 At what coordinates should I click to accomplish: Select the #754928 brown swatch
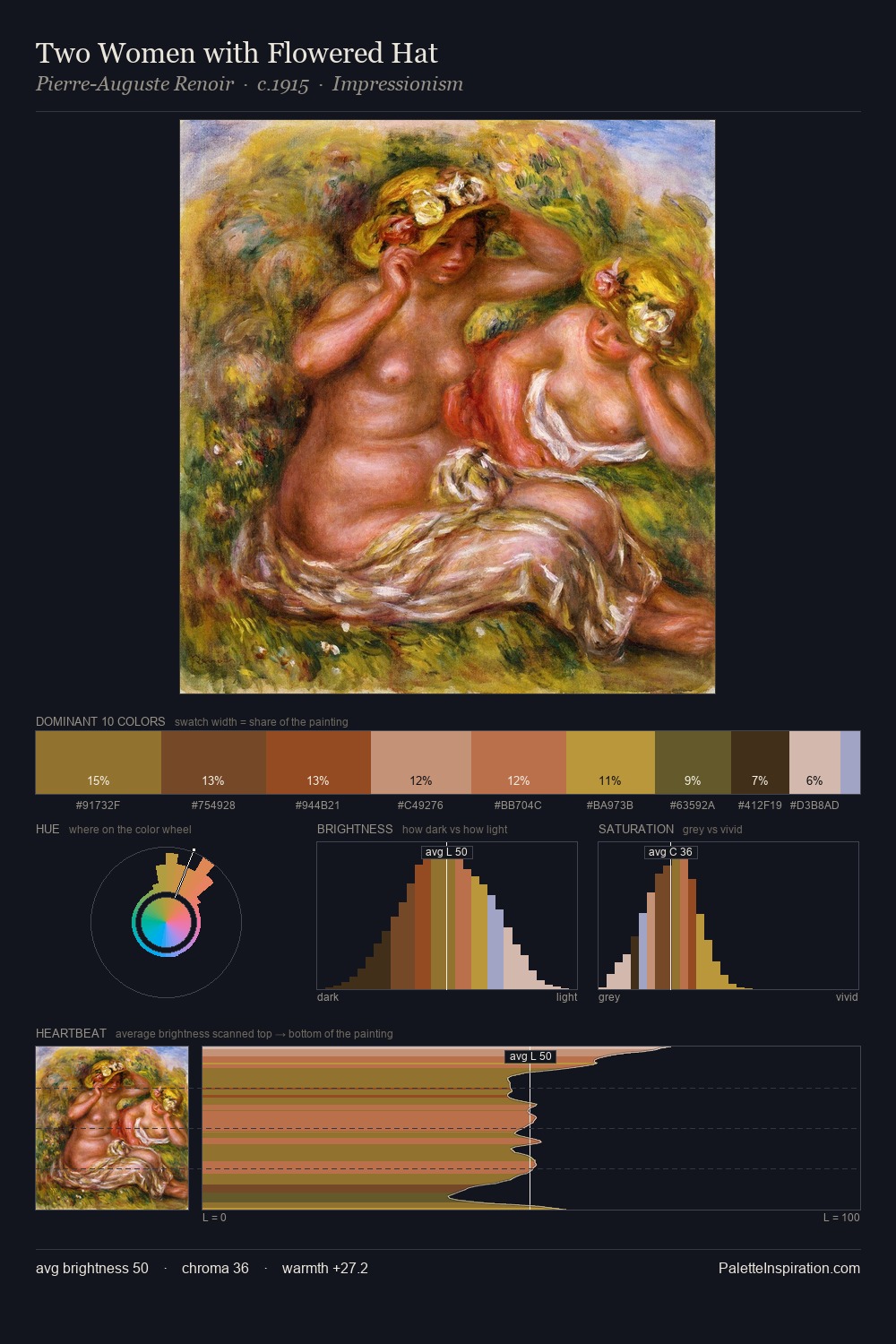pos(213,762)
